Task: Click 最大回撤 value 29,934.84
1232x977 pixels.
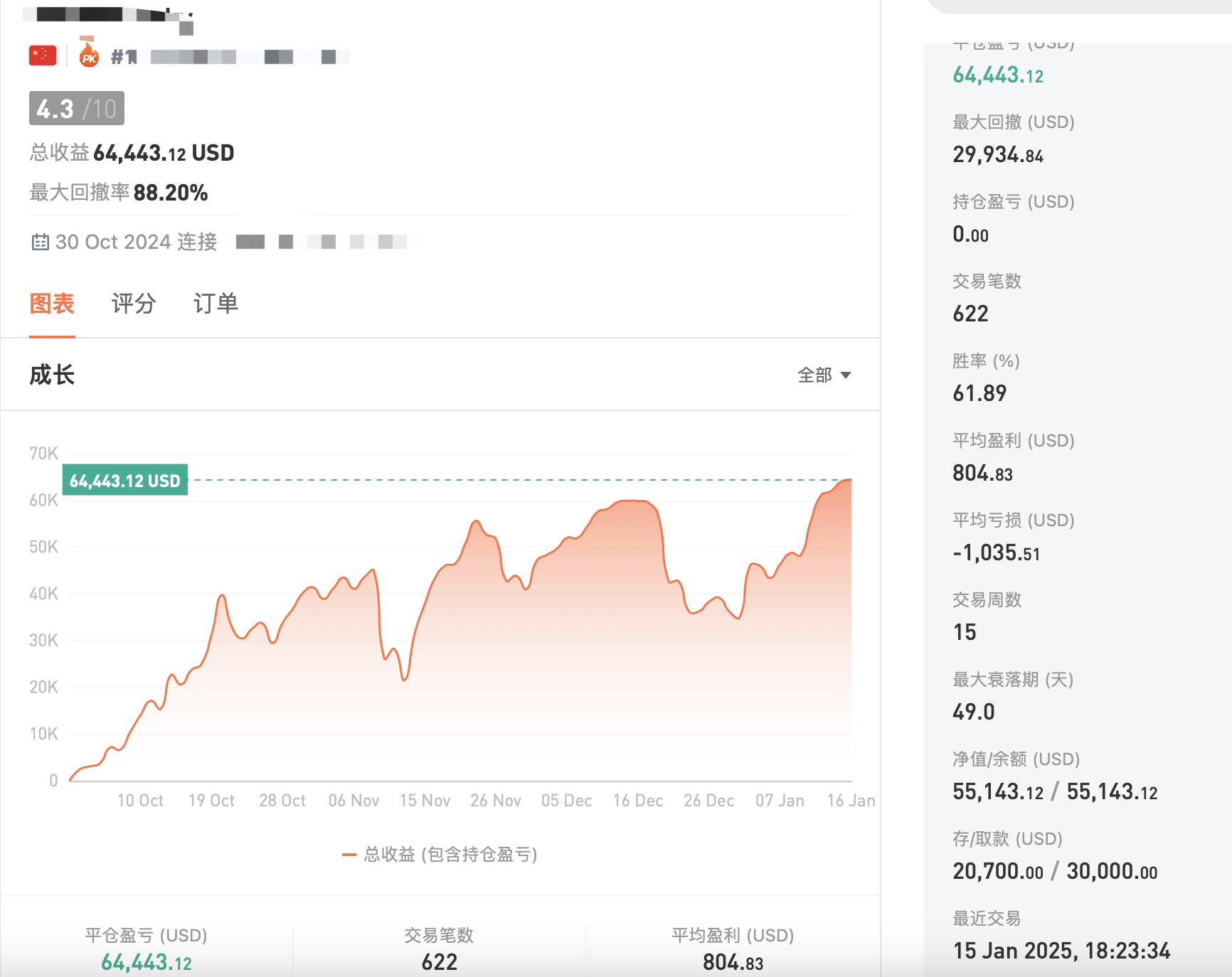Action: [x=998, y=154]
